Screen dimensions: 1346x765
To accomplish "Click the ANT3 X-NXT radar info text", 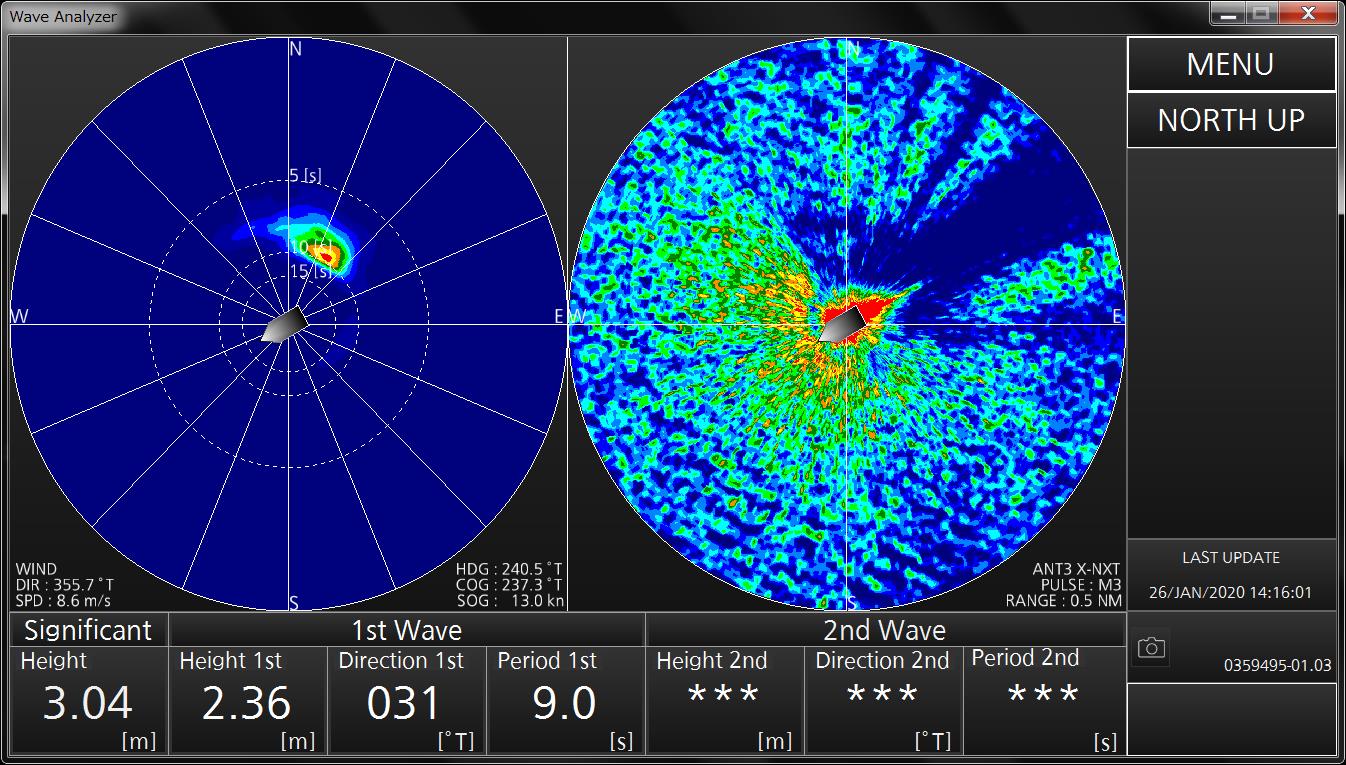I will [x=1064, y=585].
